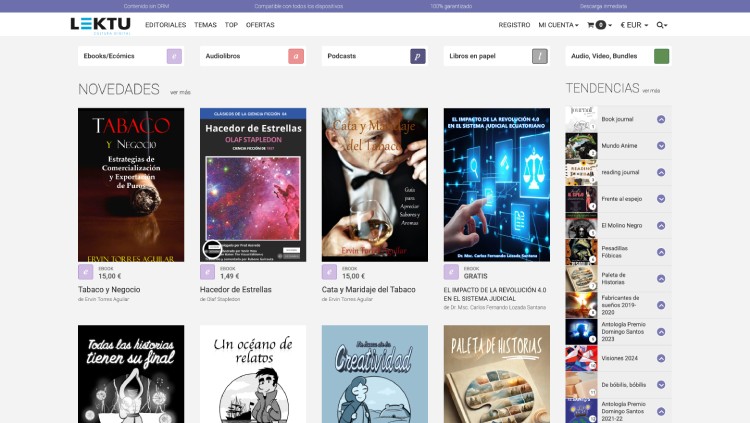Click the trend arrow icon for Visiones 2024
Image resolution: width=750 pixels, height=423 pixels.
tap(661, 358)
